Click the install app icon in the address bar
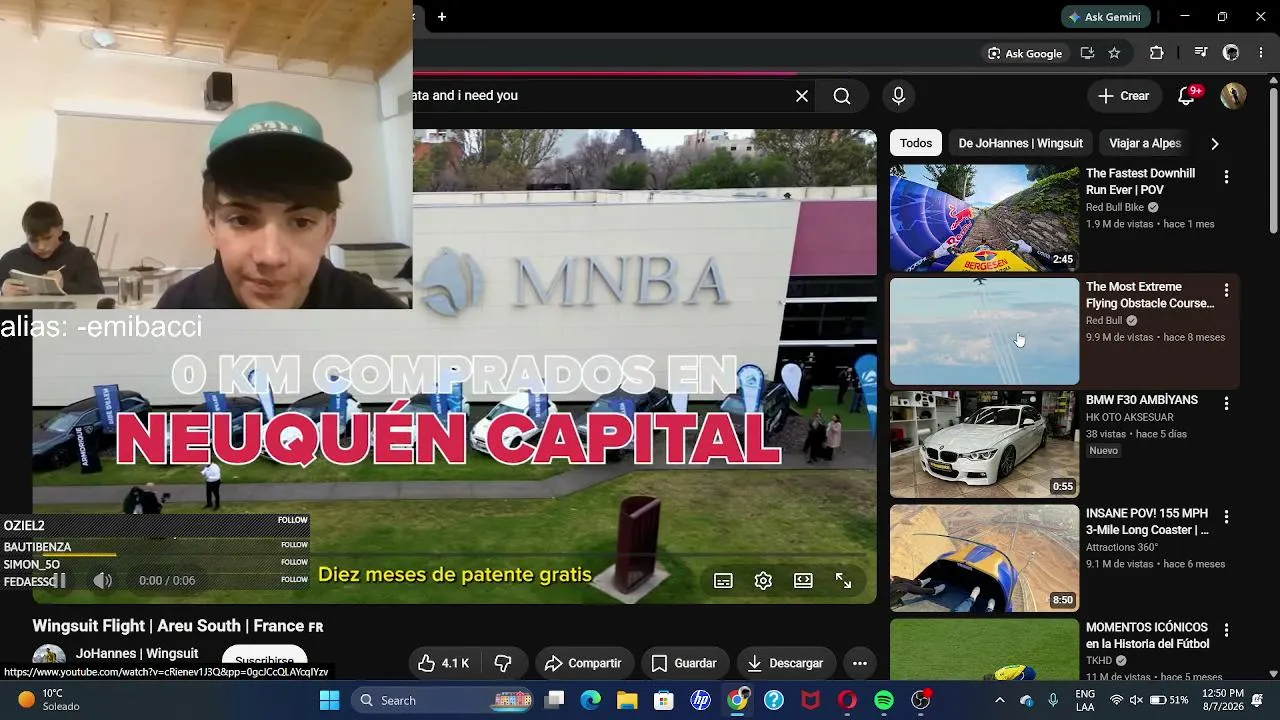This screenshot has width=1280, height=720. coord(1087,53)
